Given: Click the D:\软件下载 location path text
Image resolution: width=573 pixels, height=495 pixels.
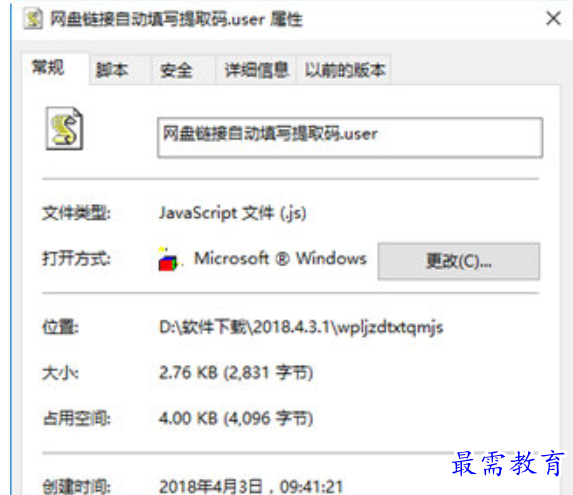Looking at the screenshot, I should coord(301,327).
